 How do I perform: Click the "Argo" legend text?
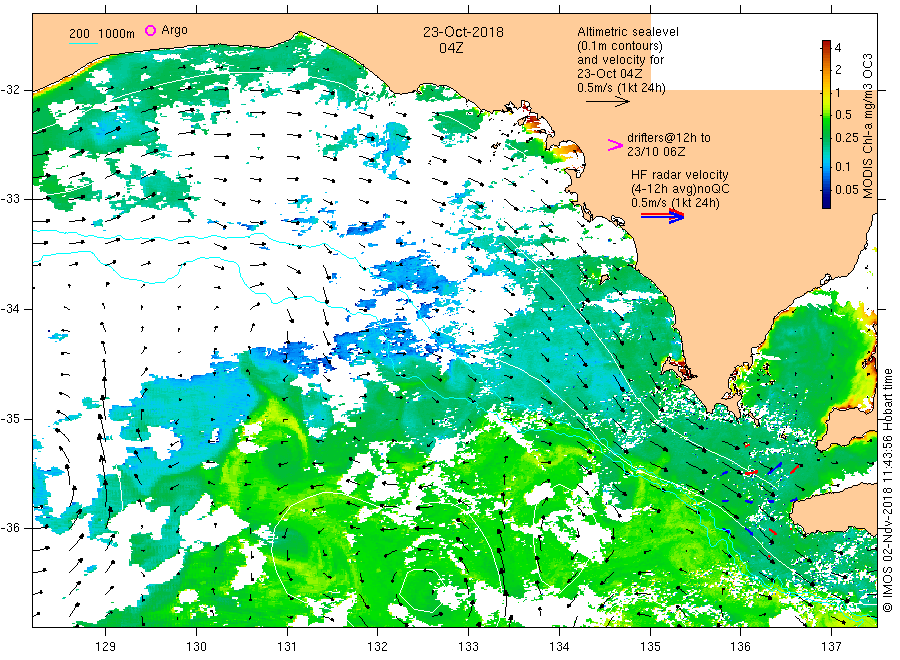(174, 30)
